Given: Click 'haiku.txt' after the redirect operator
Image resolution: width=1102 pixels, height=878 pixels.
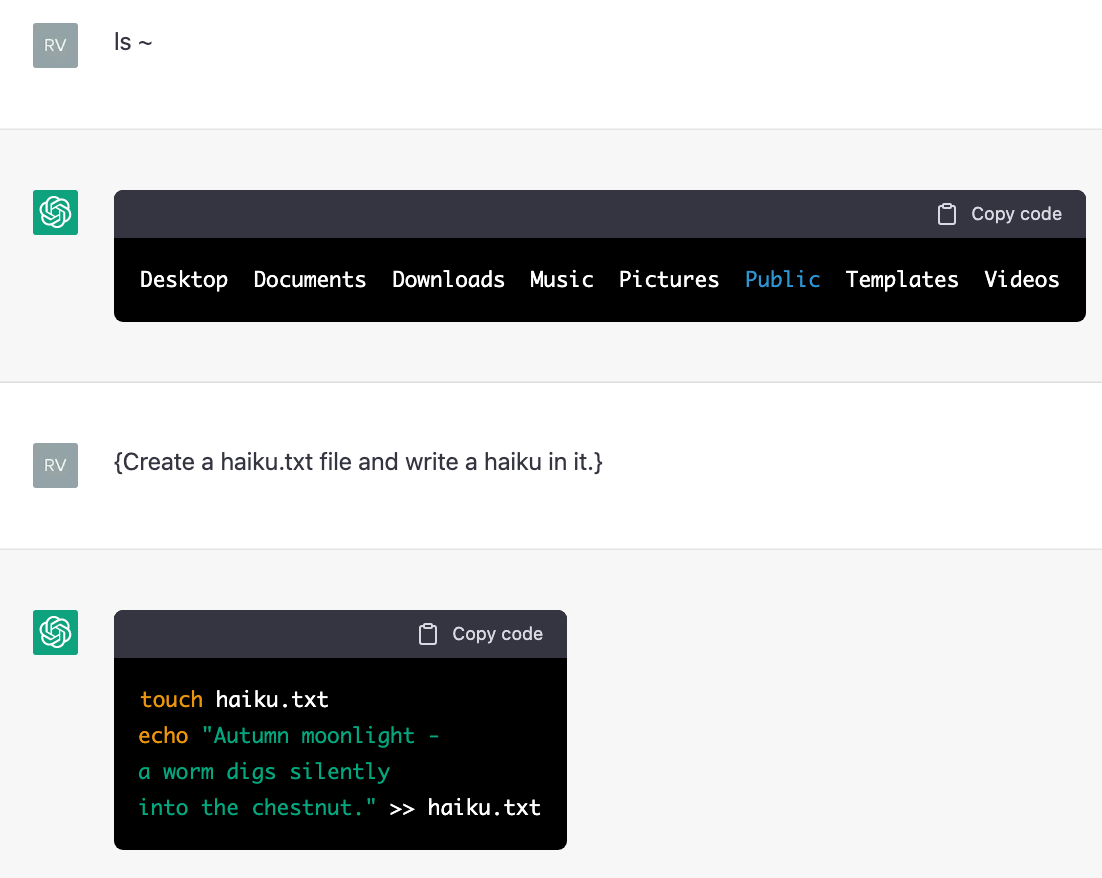Looking at the screenshot, I should (x=484, y=807).
